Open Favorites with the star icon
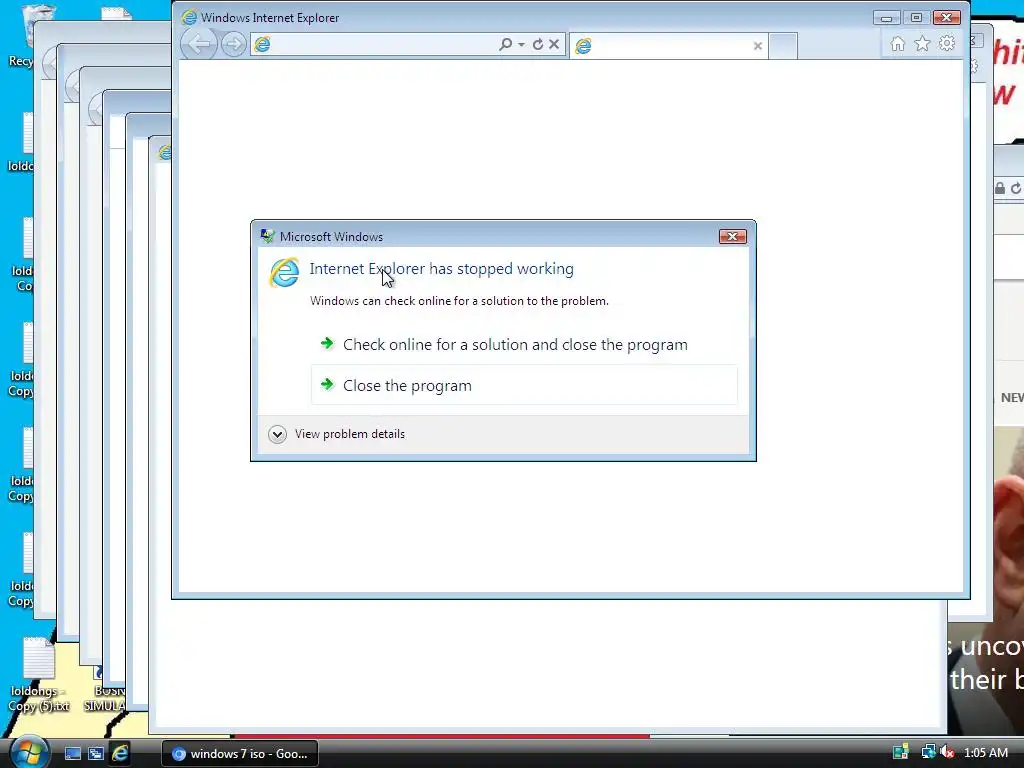The height and width of the screenshot is (768, 1024). point(922,44)
